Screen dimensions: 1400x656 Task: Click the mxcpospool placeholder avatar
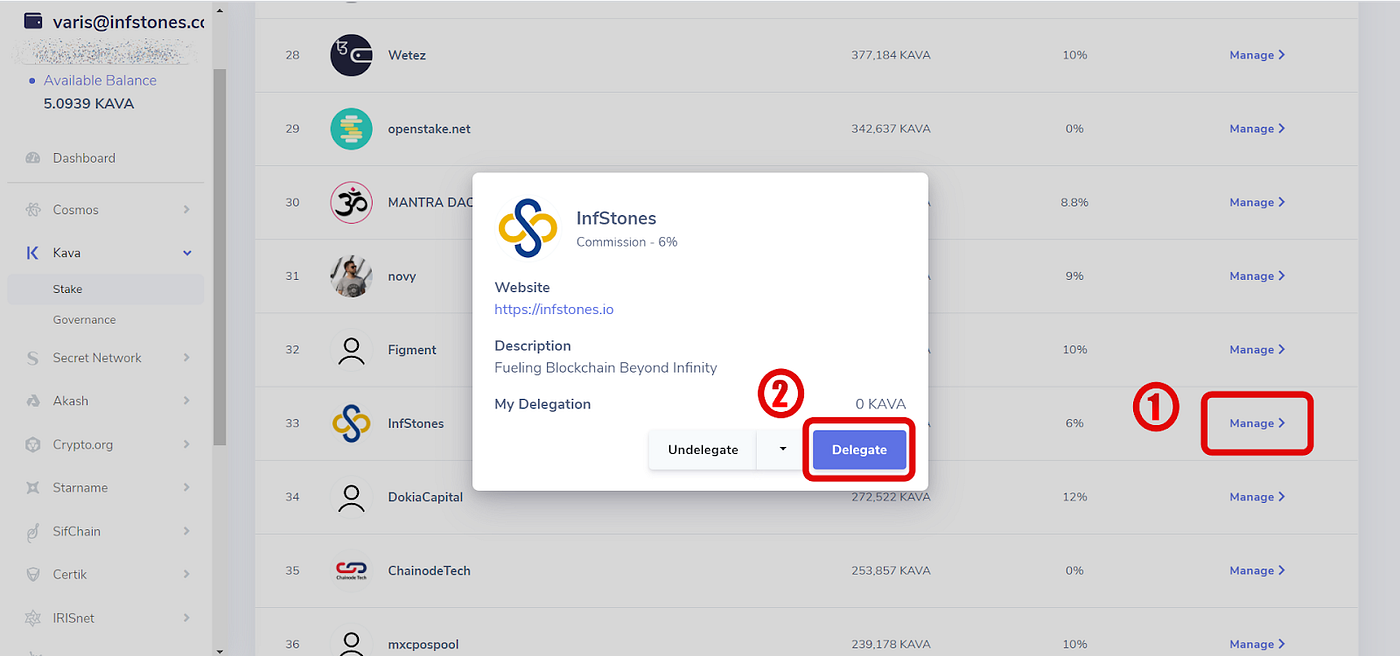[351, 641]
